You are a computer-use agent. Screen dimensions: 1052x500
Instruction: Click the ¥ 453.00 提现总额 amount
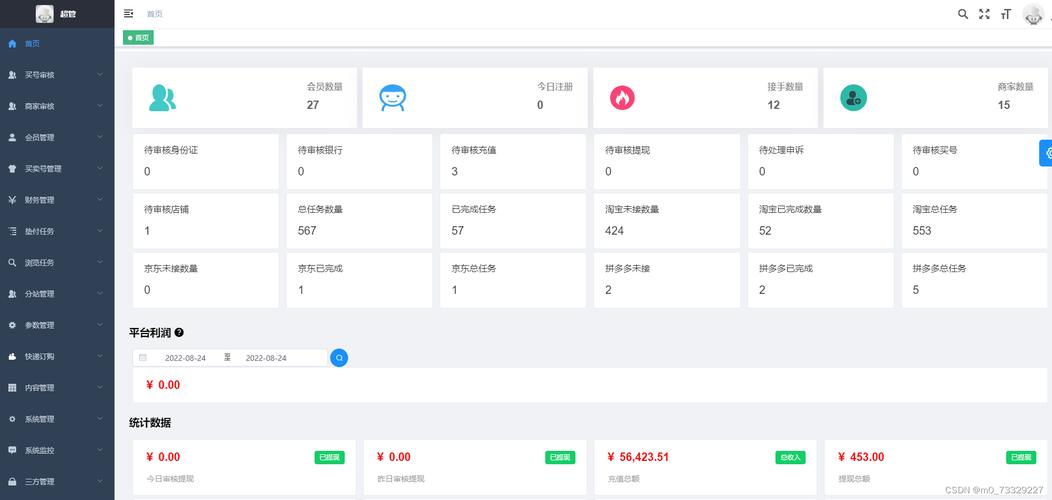point(861,457)
